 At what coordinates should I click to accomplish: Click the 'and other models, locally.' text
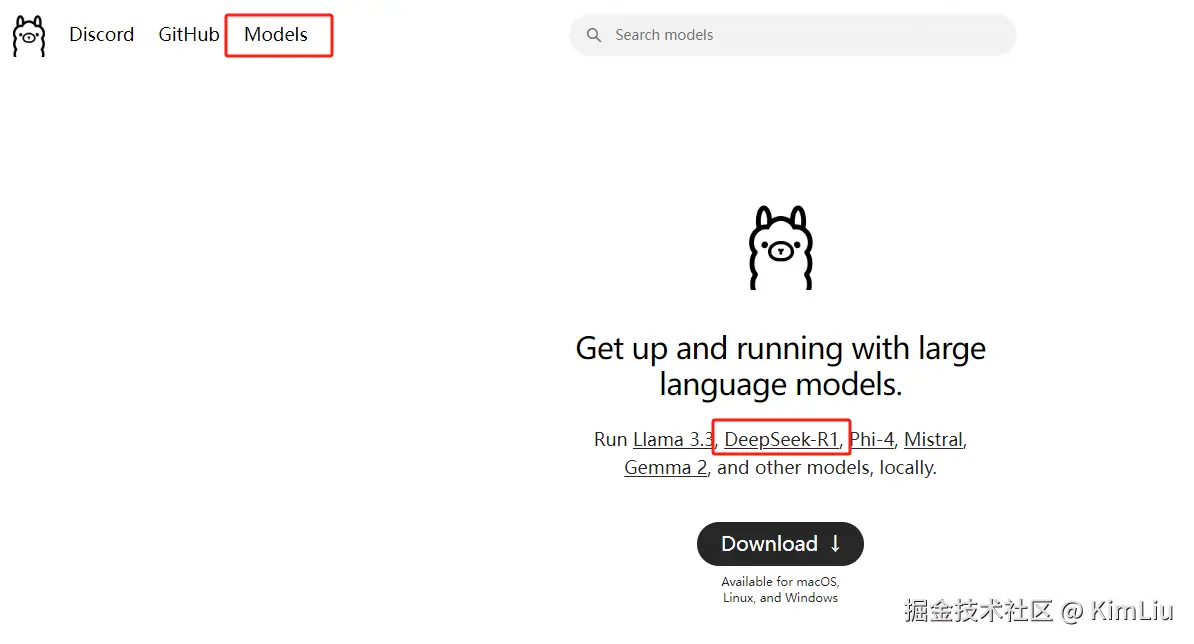(826, 467)
